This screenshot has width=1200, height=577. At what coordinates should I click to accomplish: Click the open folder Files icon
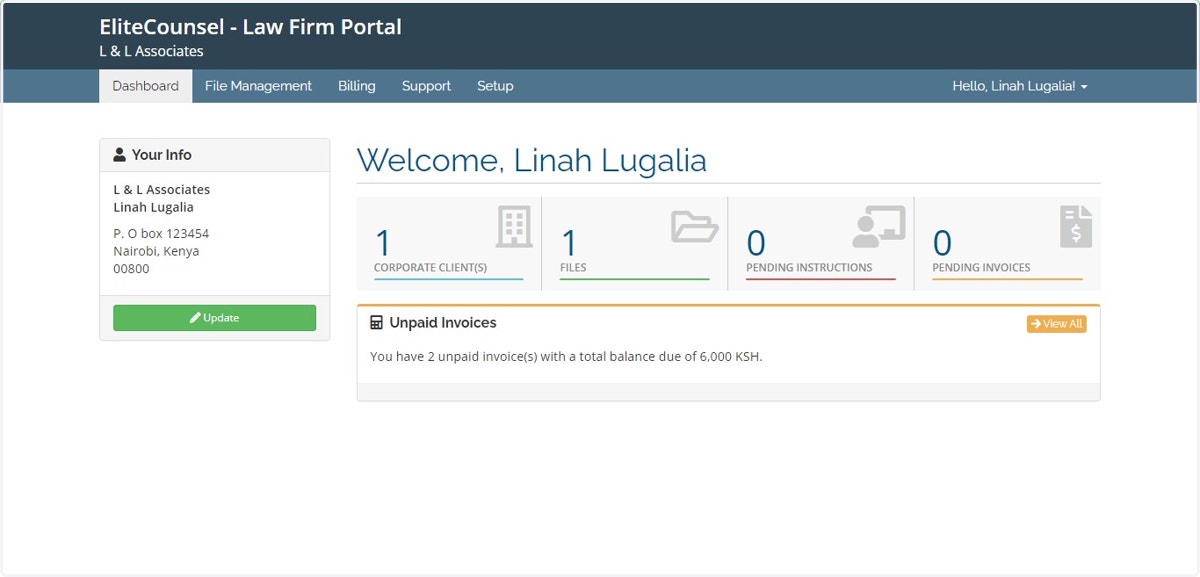[x=694, y=227]
